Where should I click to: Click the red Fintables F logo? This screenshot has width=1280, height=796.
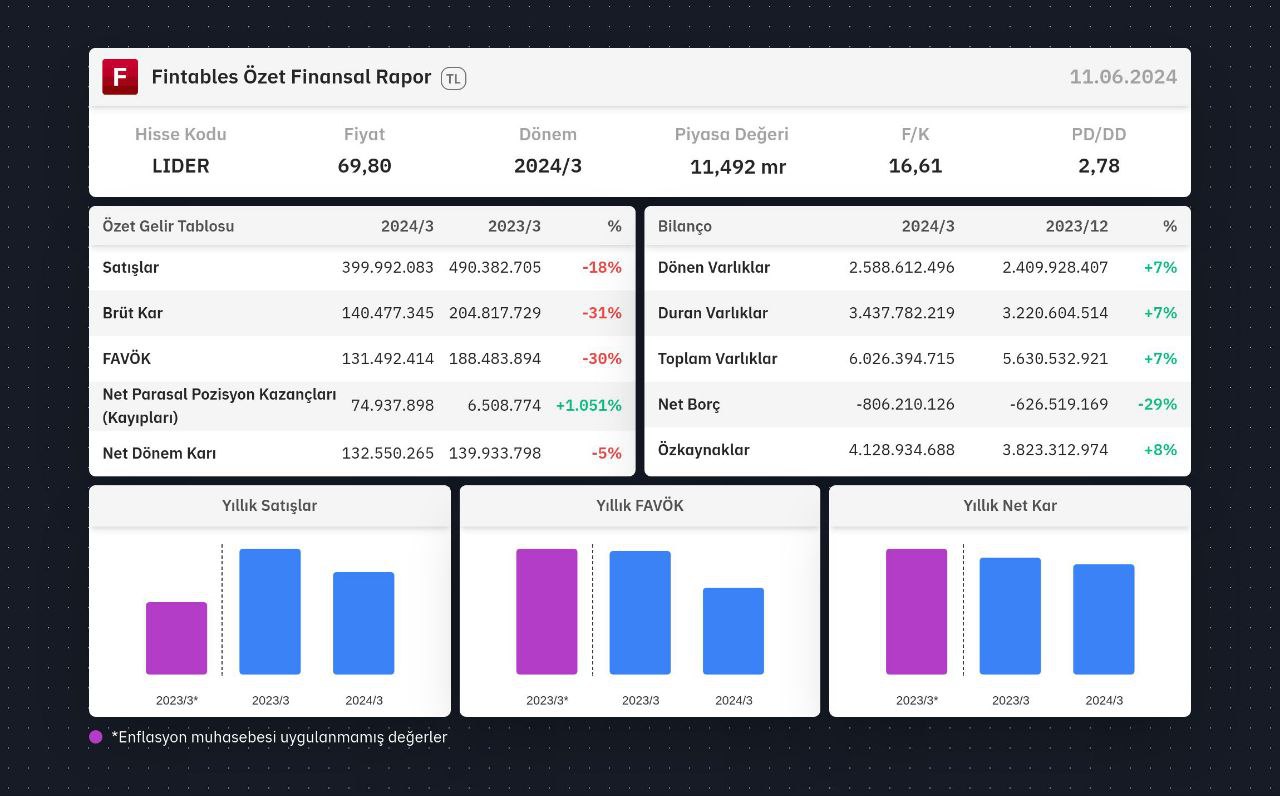(120, 77)
